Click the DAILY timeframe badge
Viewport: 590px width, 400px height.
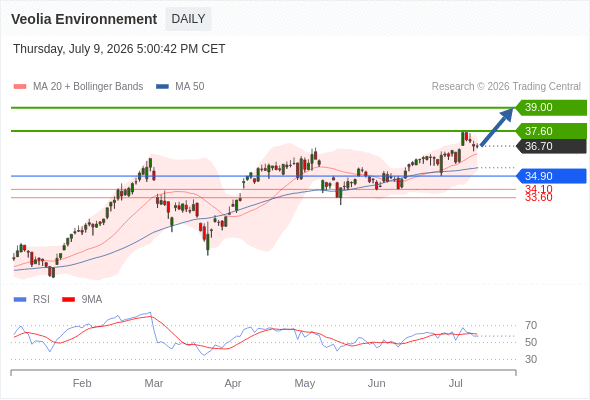point(189,19)
